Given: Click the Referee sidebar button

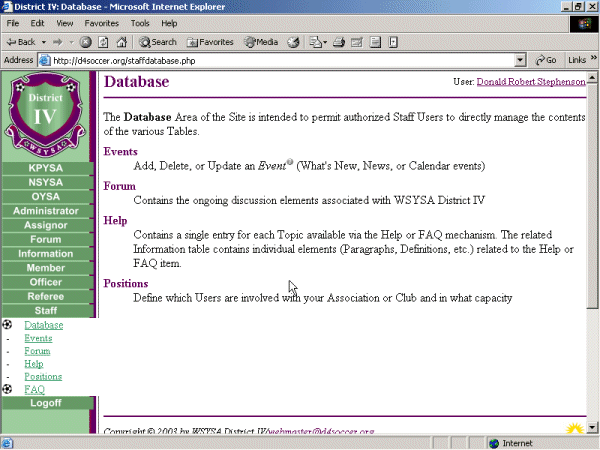Looking at the screenshot, I should pos(46,296).
